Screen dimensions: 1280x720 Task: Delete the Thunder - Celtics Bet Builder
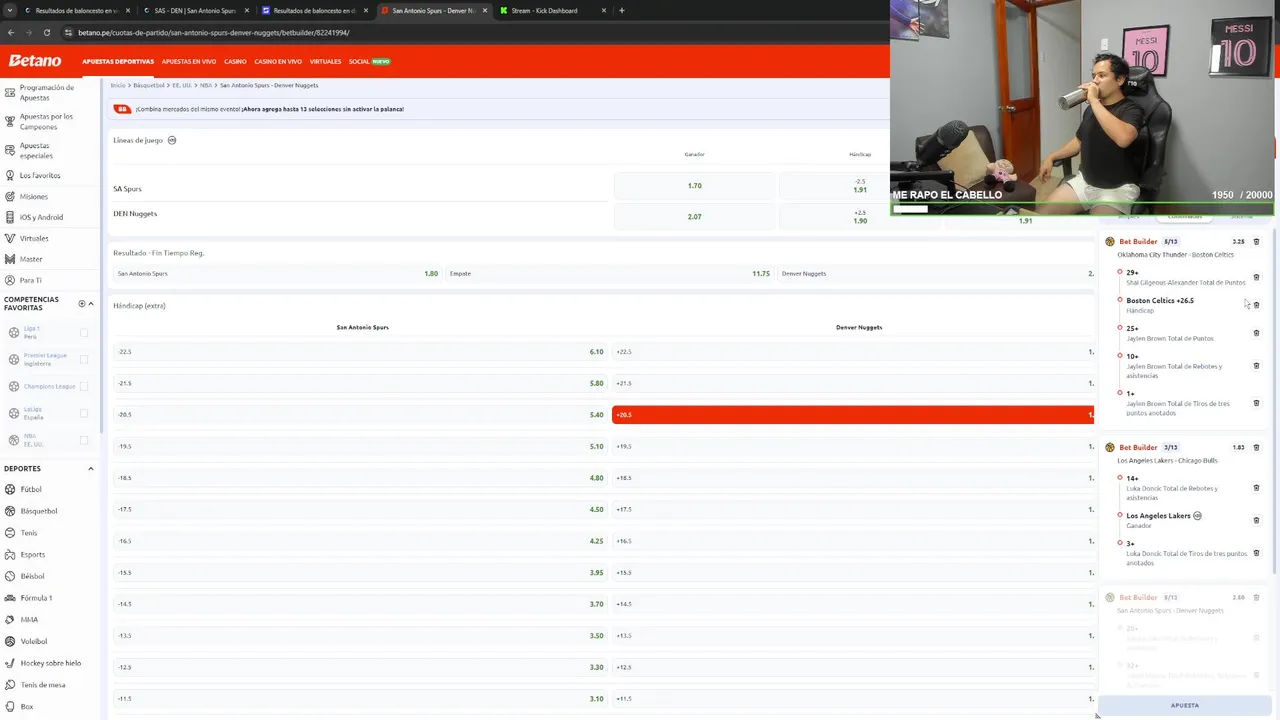coord(1257,241)
